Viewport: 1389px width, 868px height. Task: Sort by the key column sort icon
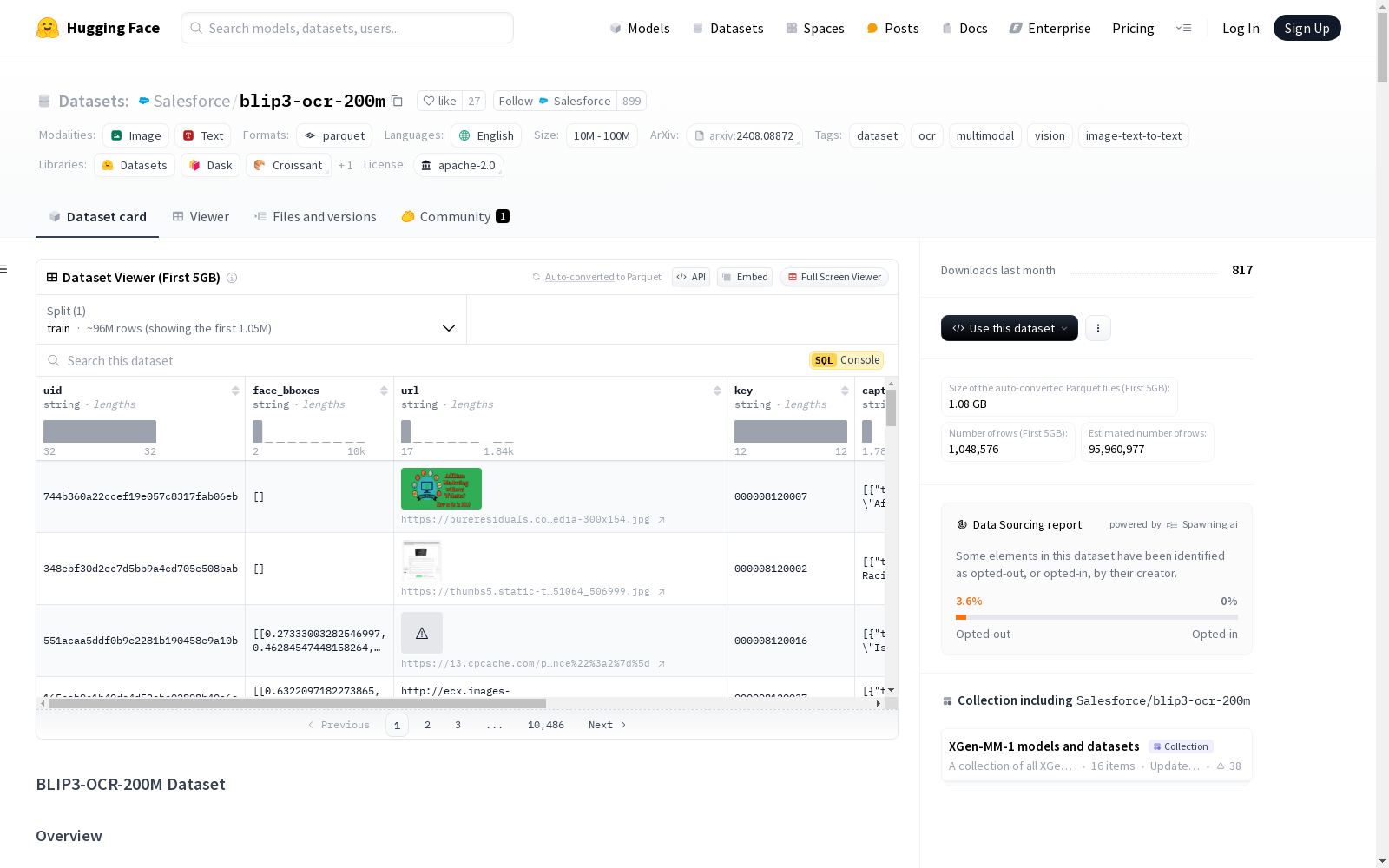click(845, 391)
